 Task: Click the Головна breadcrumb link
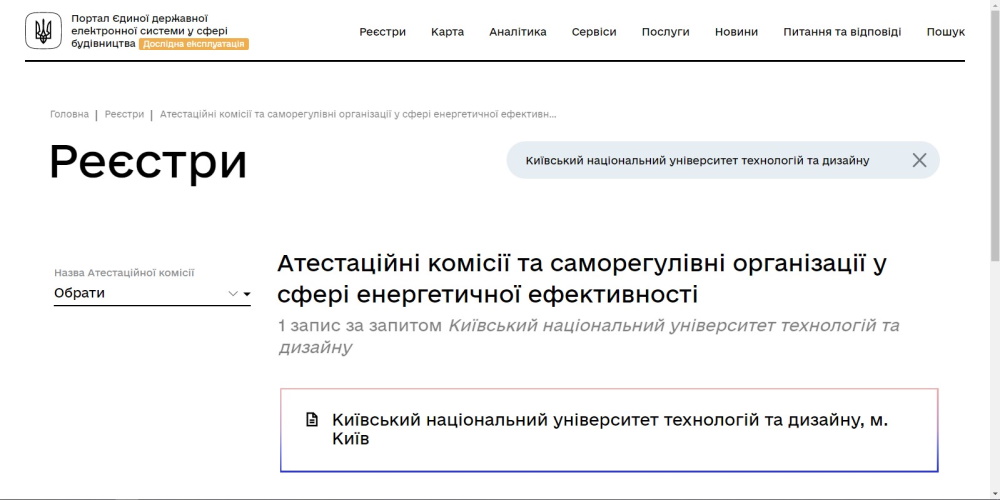pyautogui.click(x=70, y=114)
